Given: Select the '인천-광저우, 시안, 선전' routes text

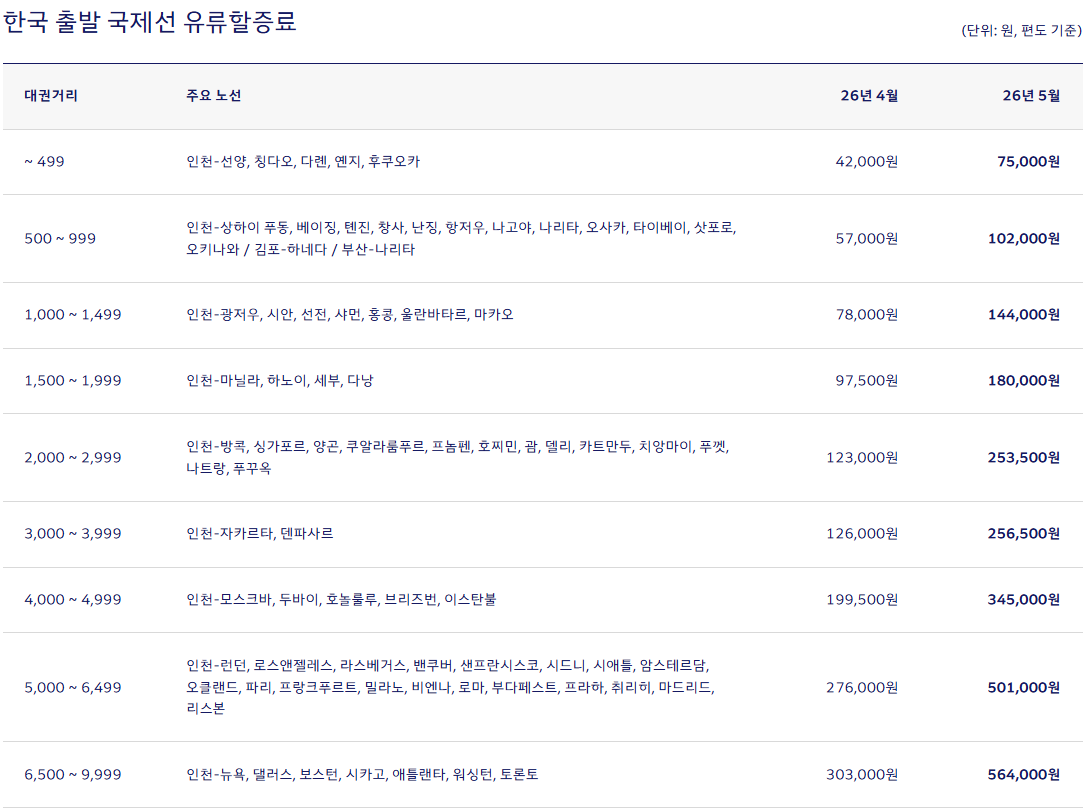Looking at the screenshot, I should 350,315.
